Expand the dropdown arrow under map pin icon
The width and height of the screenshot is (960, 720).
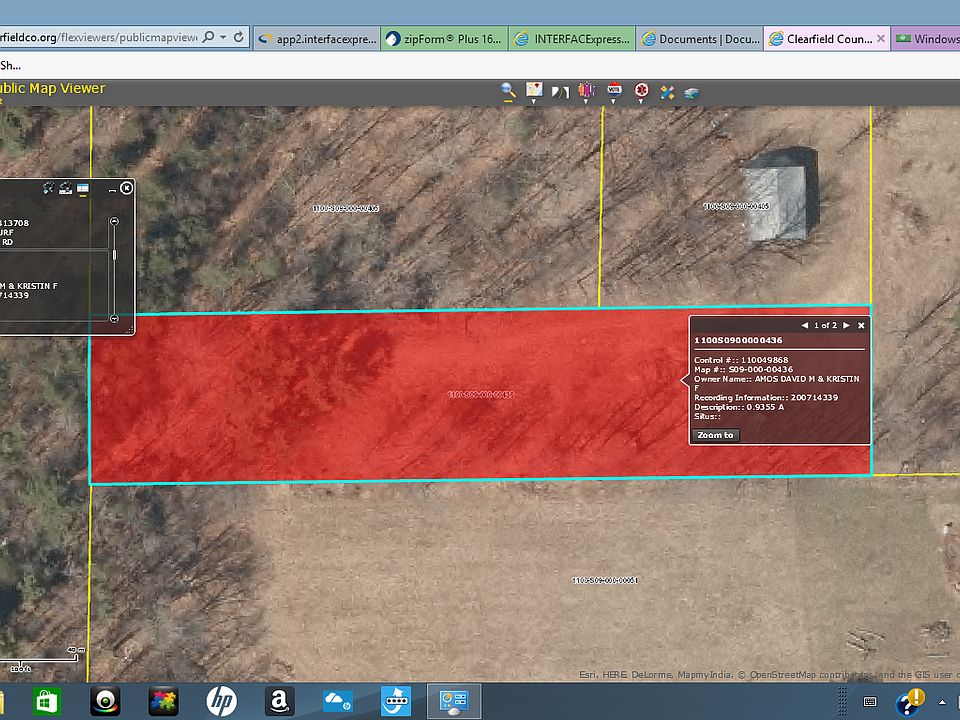point(534,101)
